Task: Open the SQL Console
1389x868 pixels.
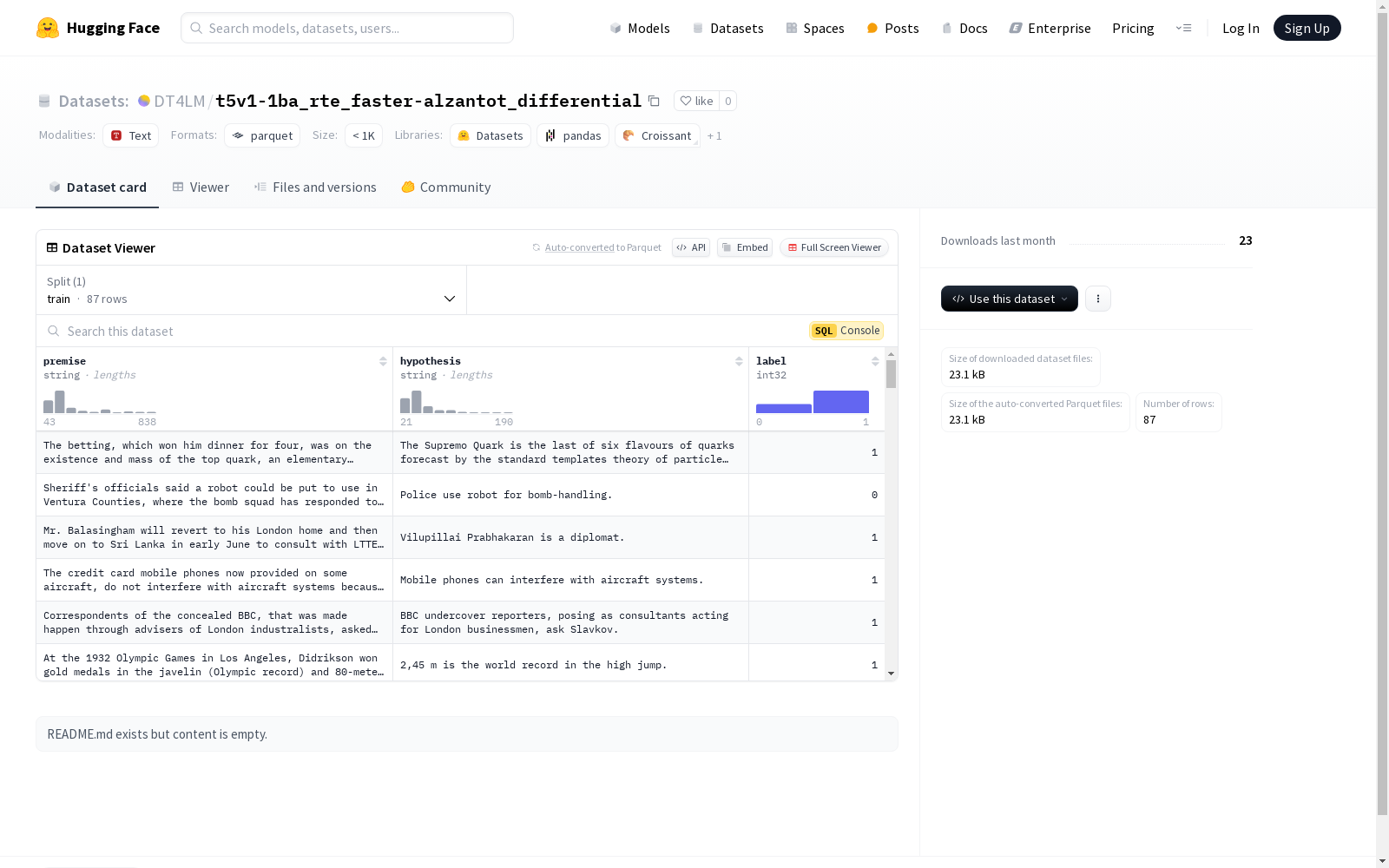Action: (x=846, y=331)
